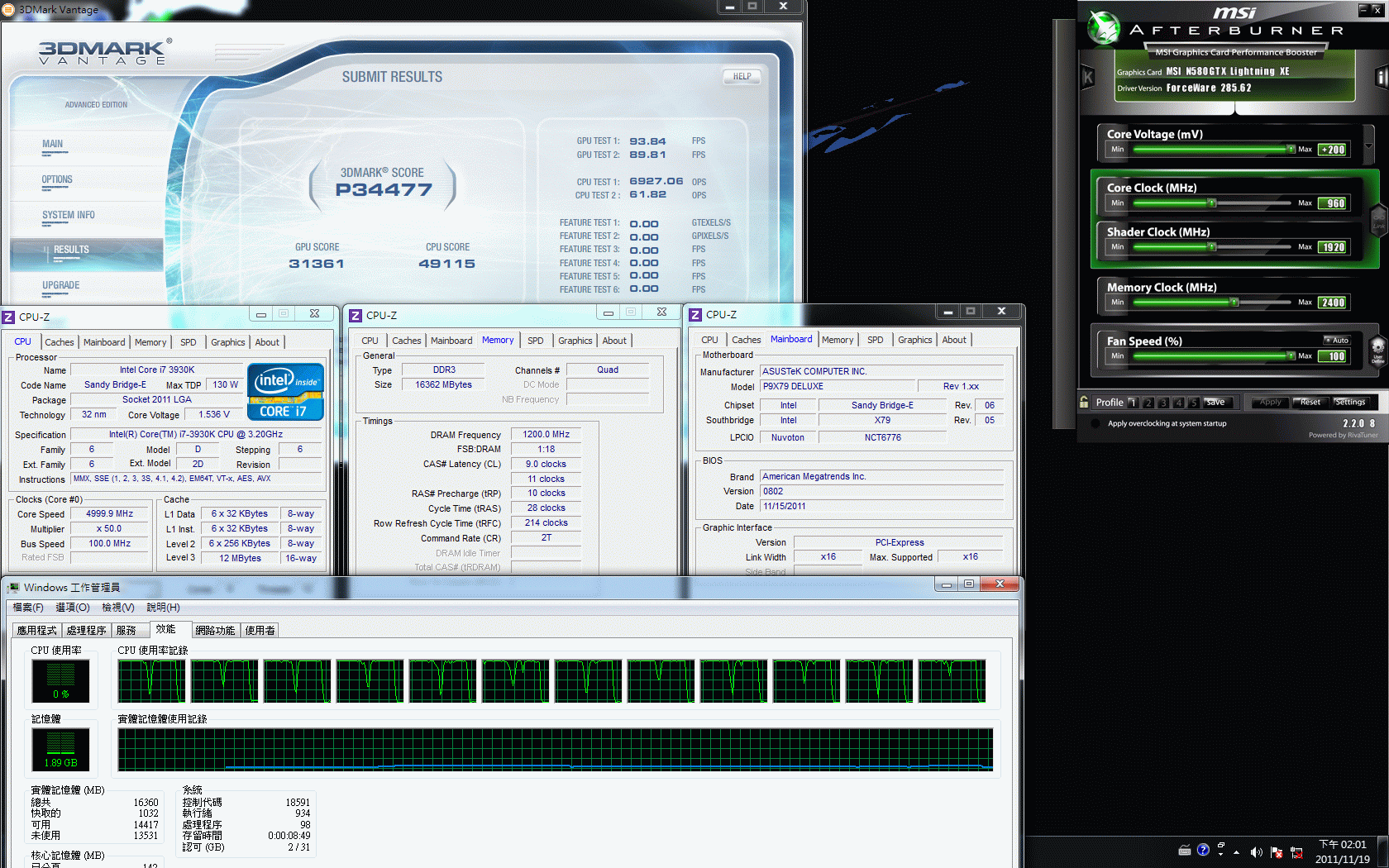This screenshot has width=1389, height=868.
Task: Click the Memory Clock value box 2400
Action: point(1333,303)
